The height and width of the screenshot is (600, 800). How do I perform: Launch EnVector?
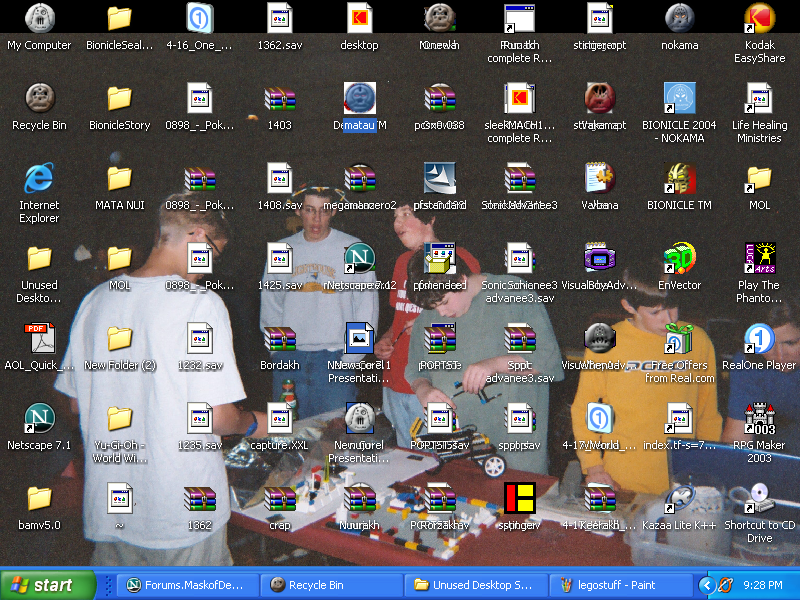coord(679,260)
